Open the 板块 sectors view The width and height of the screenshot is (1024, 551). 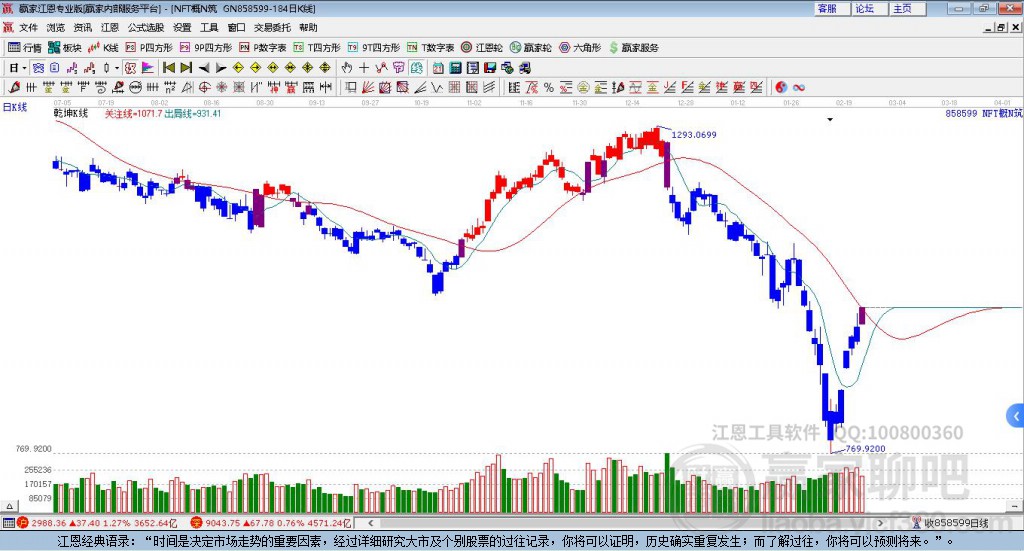(65, 48)
